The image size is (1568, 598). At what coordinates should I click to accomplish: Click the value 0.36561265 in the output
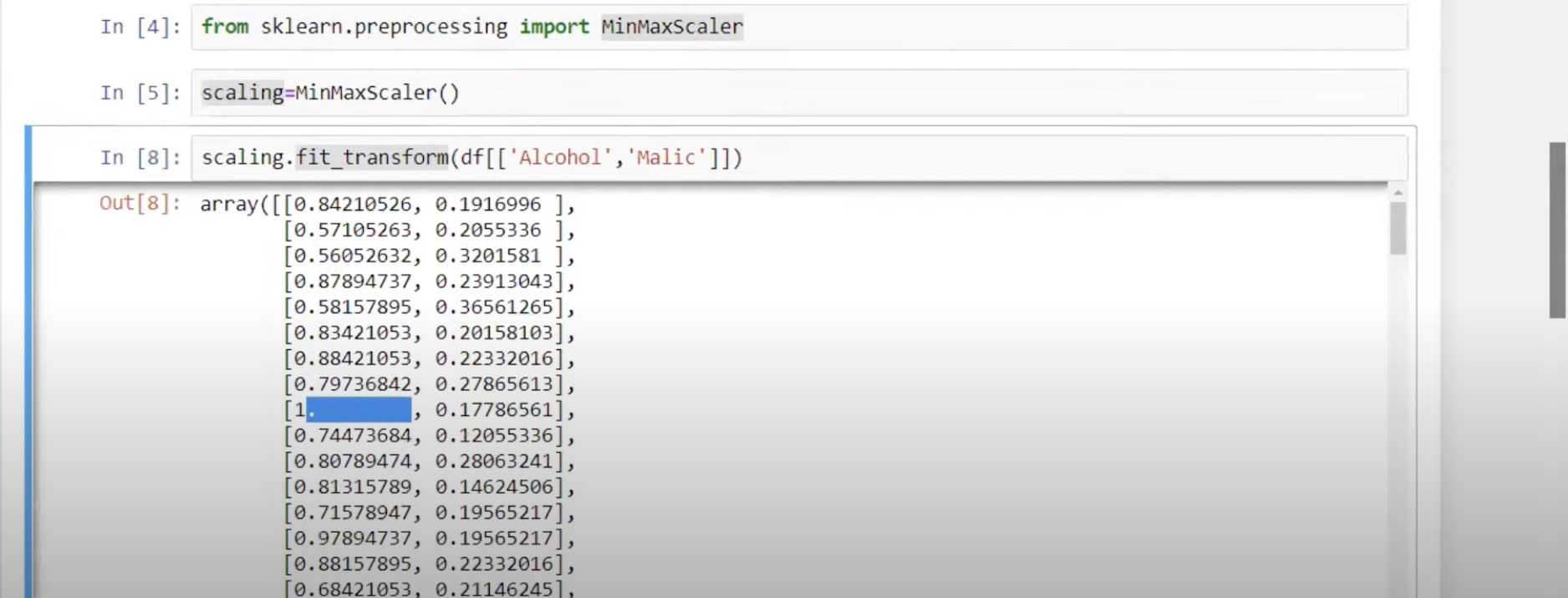[494, 307]
